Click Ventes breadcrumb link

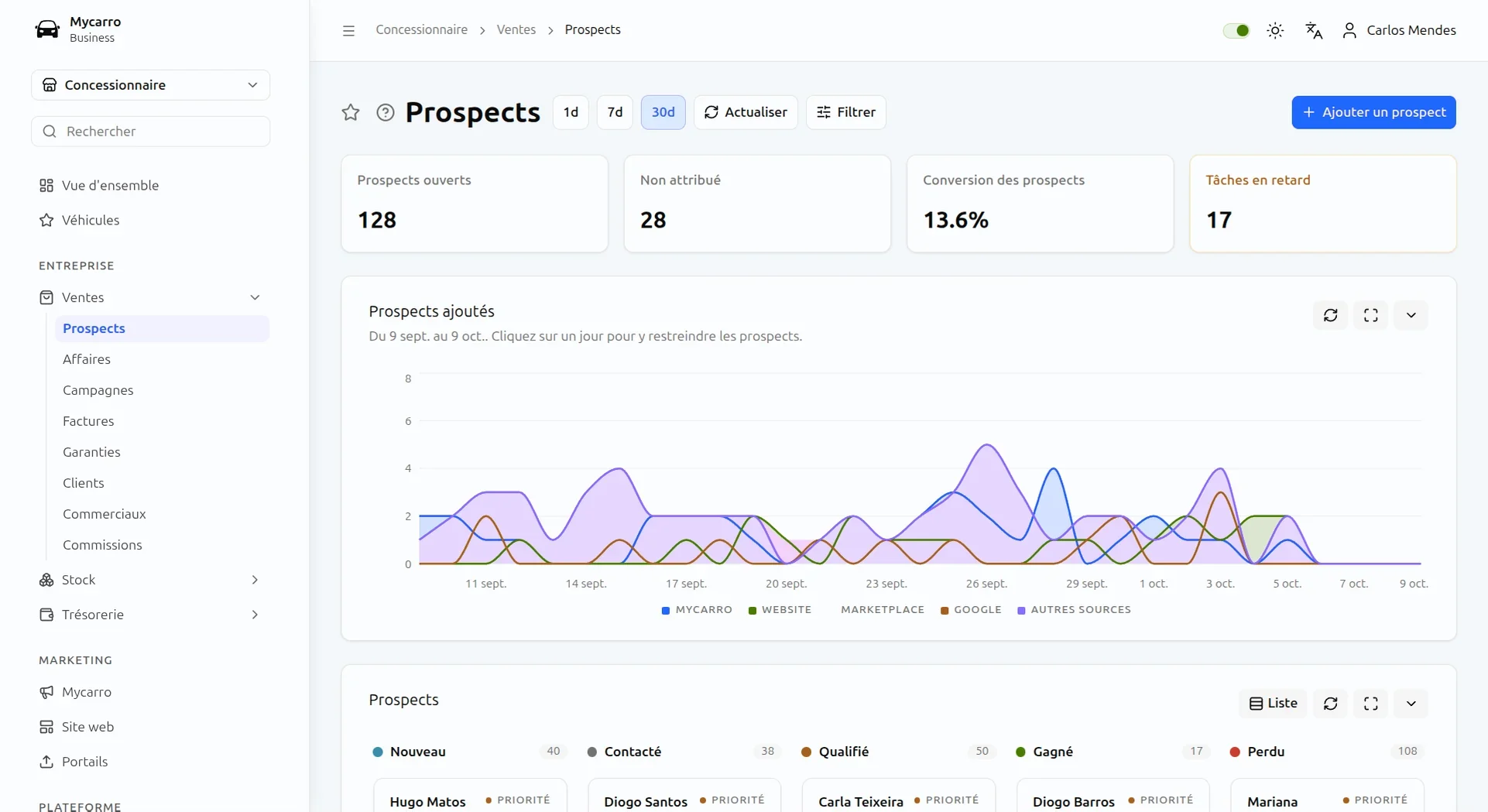(x=516, y=30)
